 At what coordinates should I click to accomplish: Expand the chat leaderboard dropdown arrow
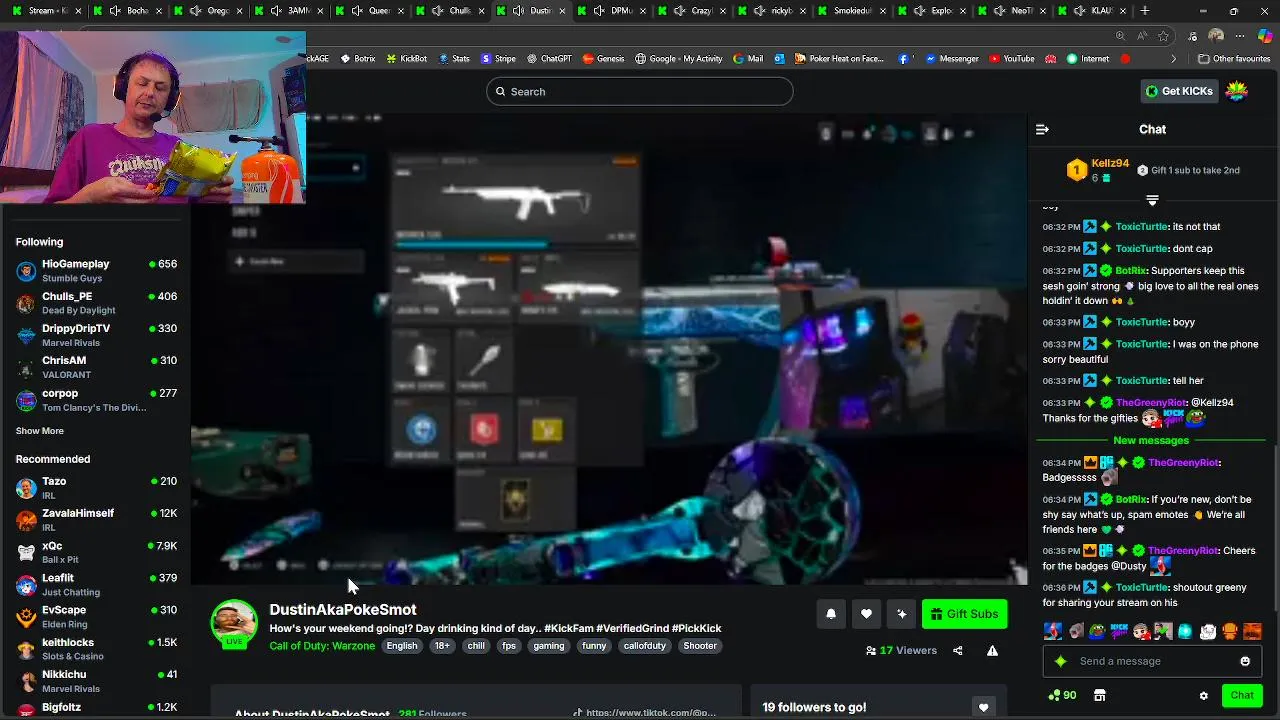coord(1152,200)
